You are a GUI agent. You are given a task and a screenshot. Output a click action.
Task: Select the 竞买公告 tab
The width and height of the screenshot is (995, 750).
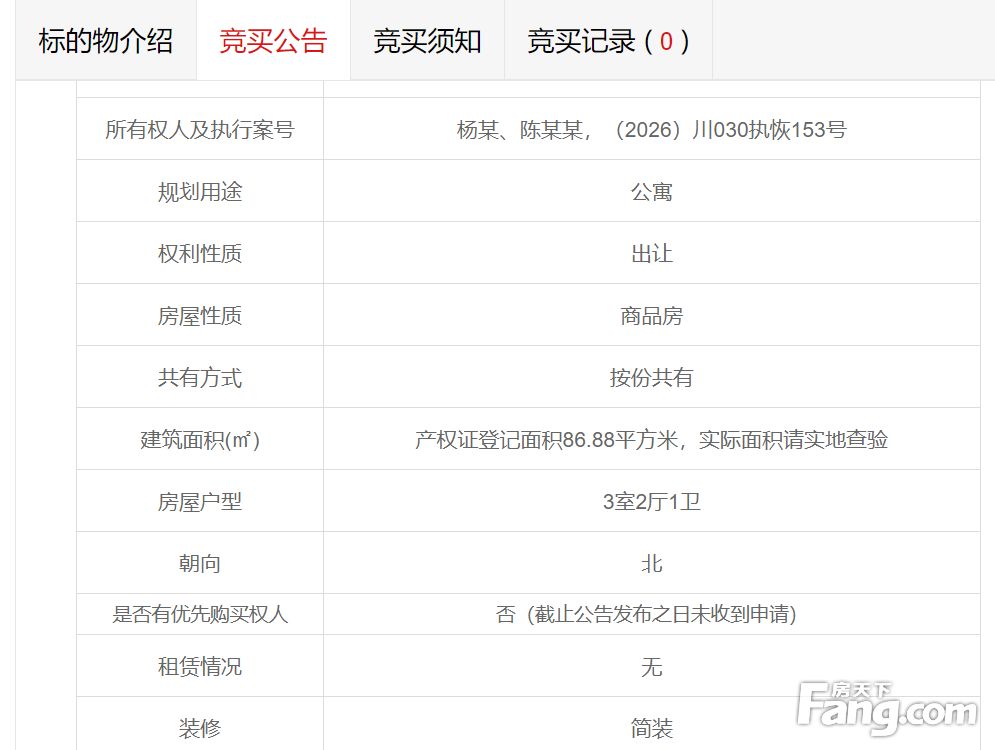(x=273, y=41)
